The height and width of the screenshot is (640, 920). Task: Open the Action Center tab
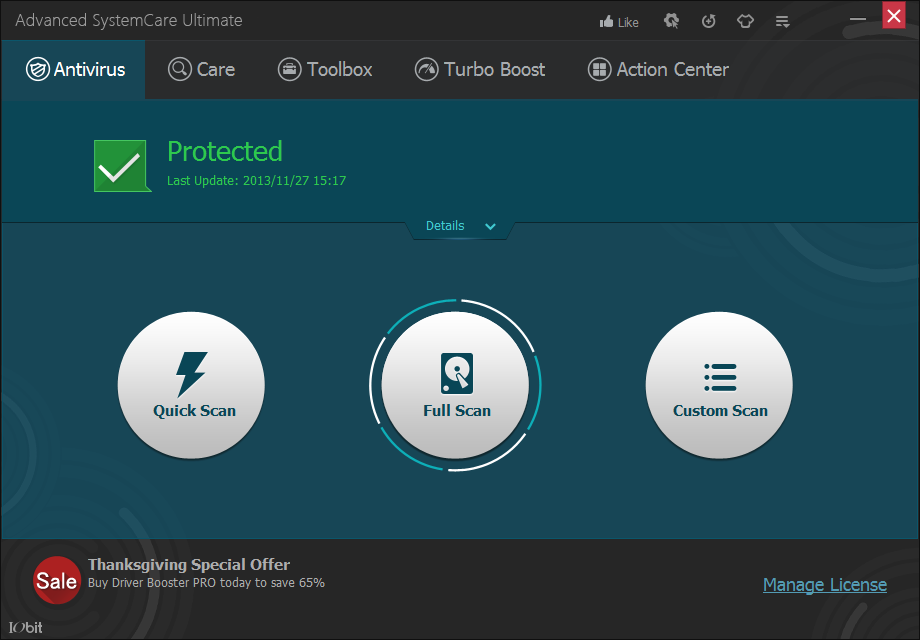658,69
